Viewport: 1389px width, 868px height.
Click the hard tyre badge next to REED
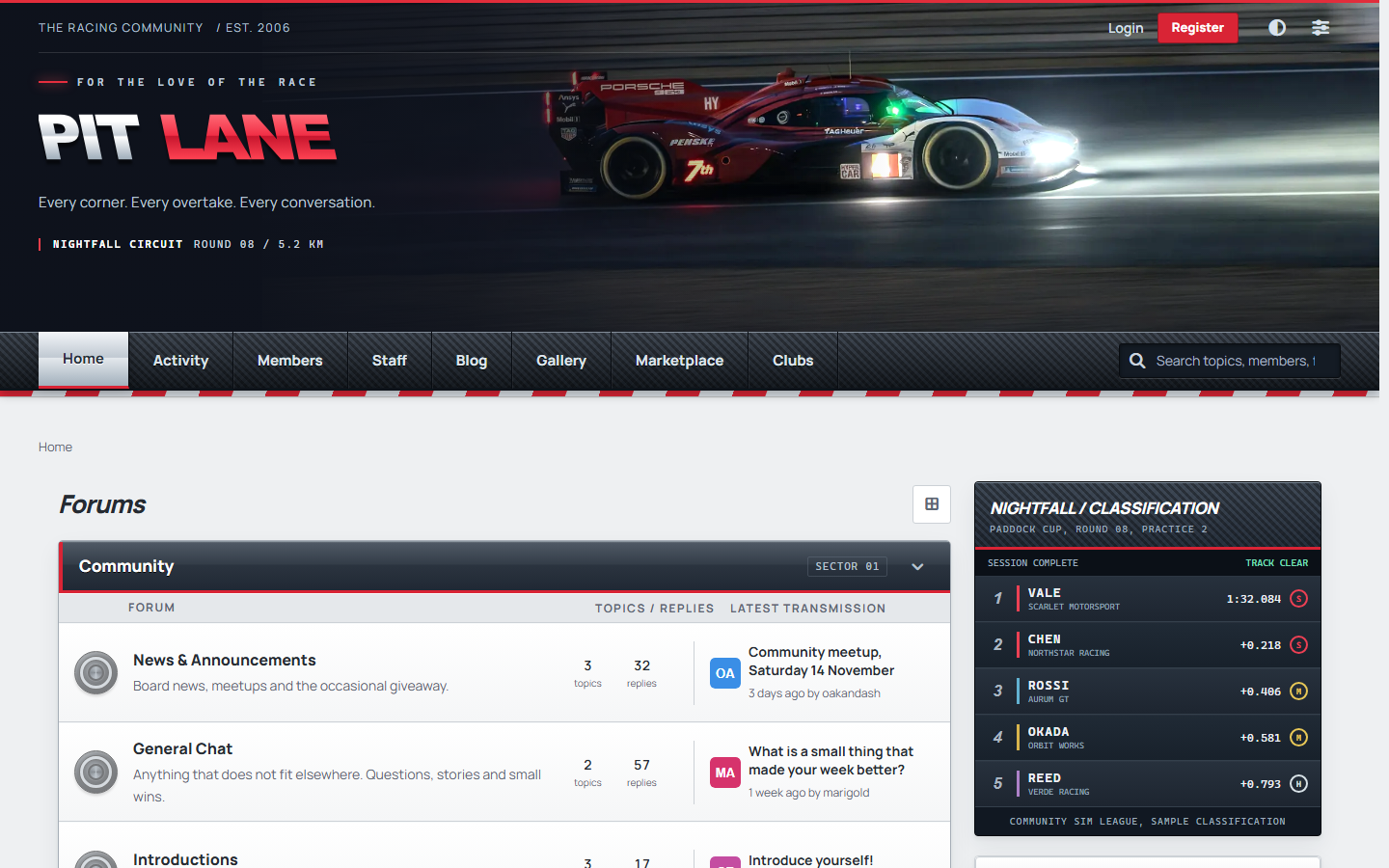click(1299, 784)
